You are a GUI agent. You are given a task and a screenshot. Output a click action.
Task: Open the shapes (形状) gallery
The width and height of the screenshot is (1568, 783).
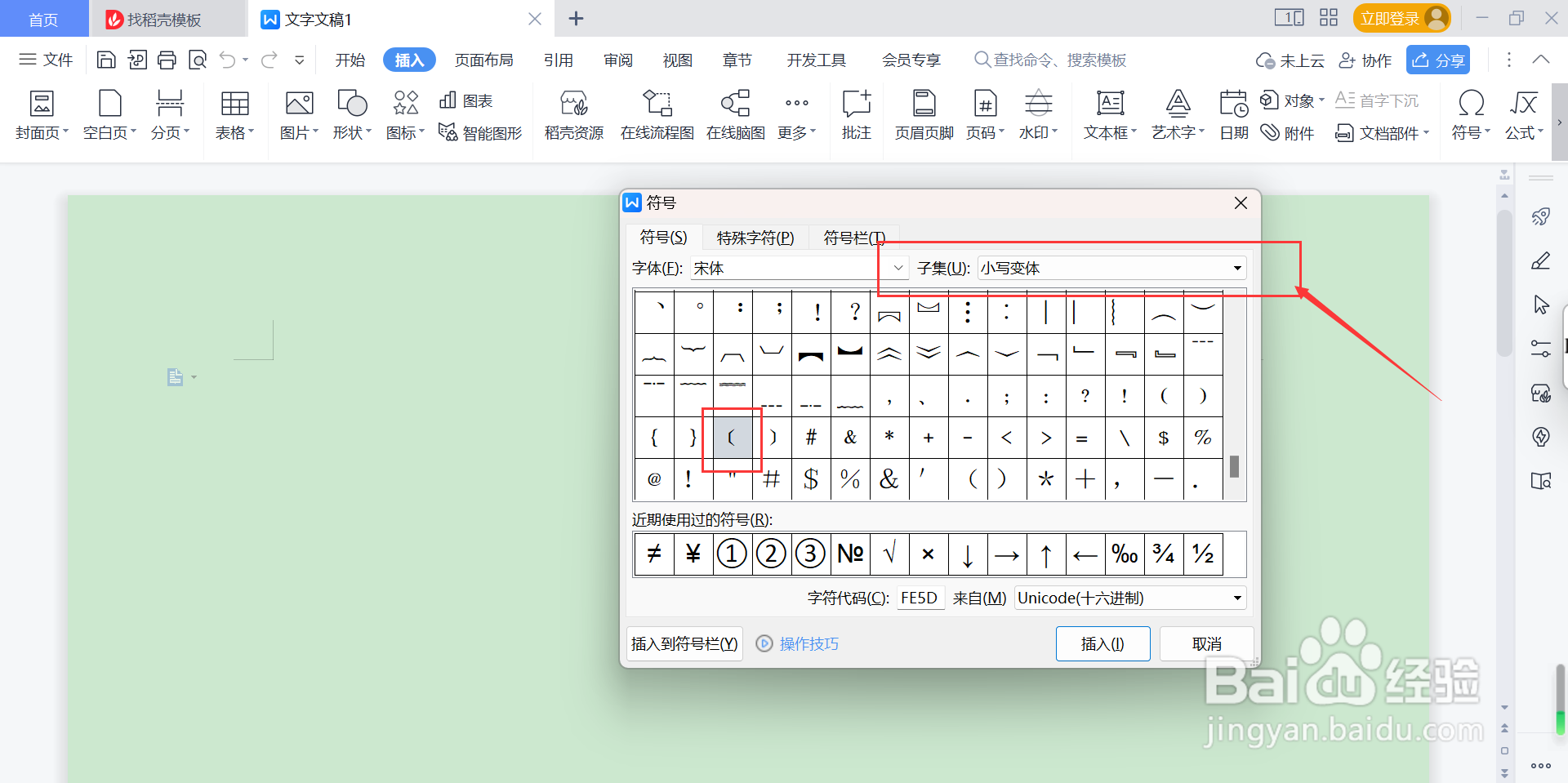(352, 114)
